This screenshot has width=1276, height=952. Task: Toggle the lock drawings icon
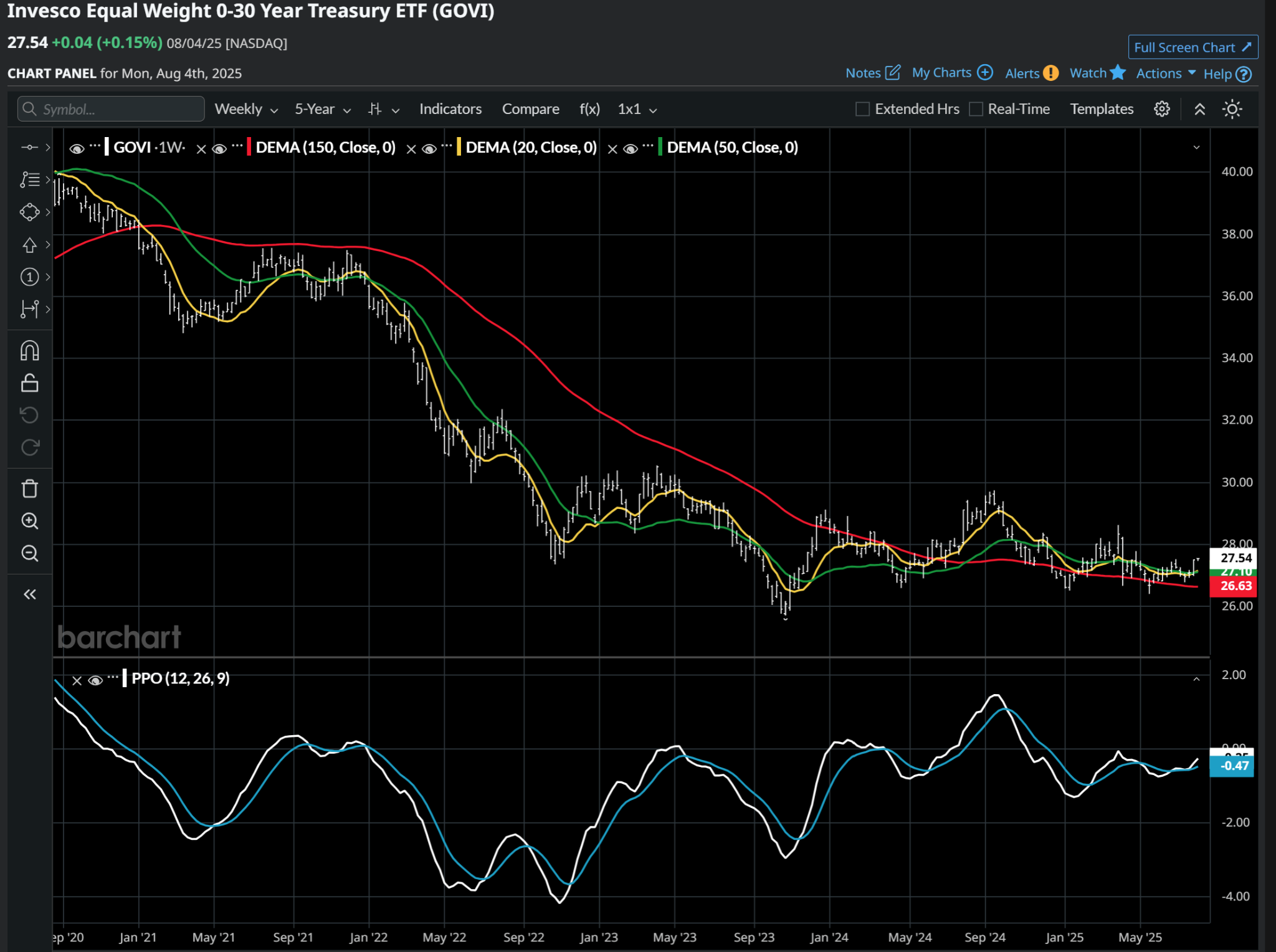29,383
